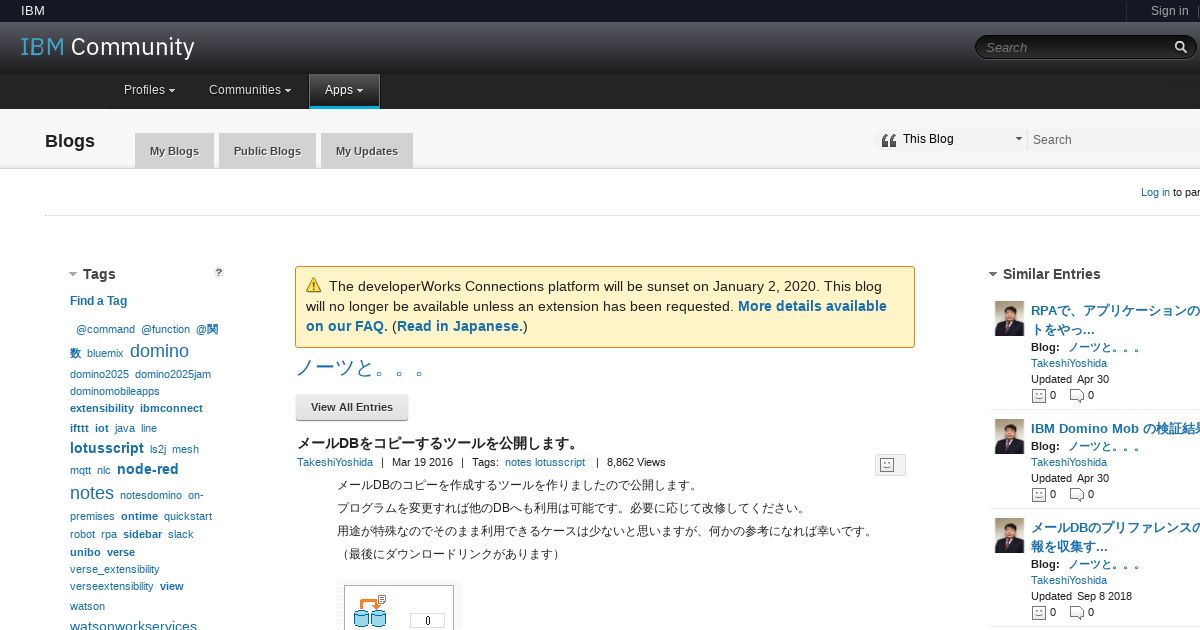This screenshot has width=1200, height=630.
Task: Collapse the Similar Entries section
Action: [x=993, y=274]
